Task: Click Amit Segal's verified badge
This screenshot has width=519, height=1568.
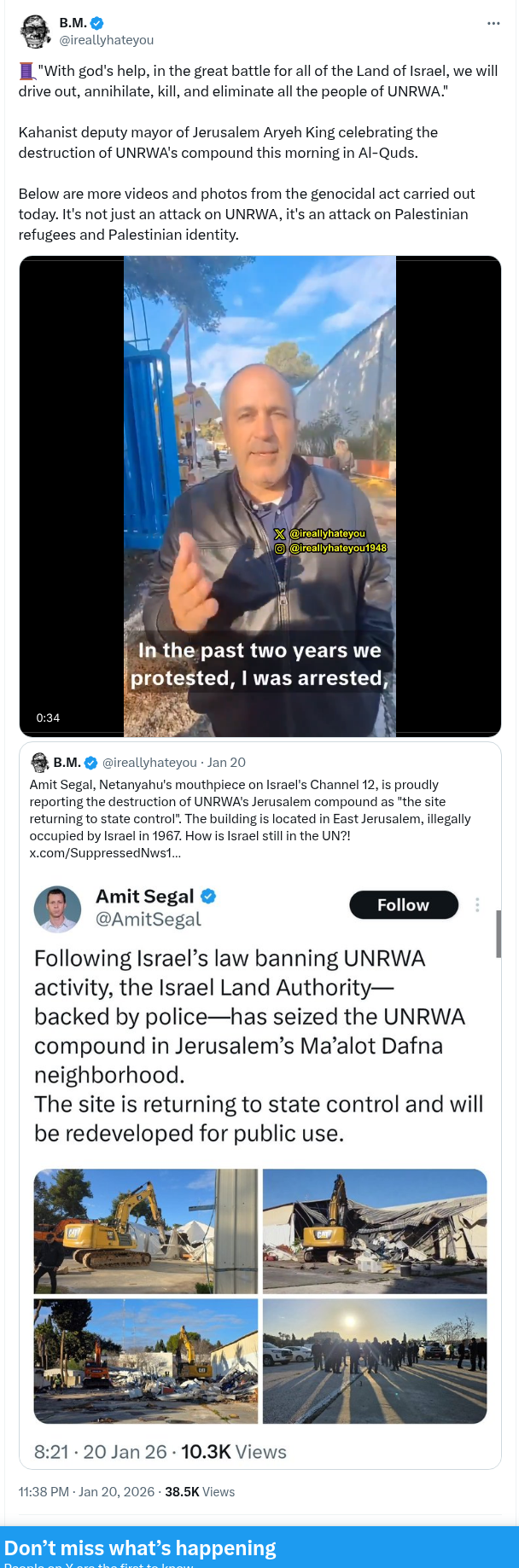Action: (208, 896)
